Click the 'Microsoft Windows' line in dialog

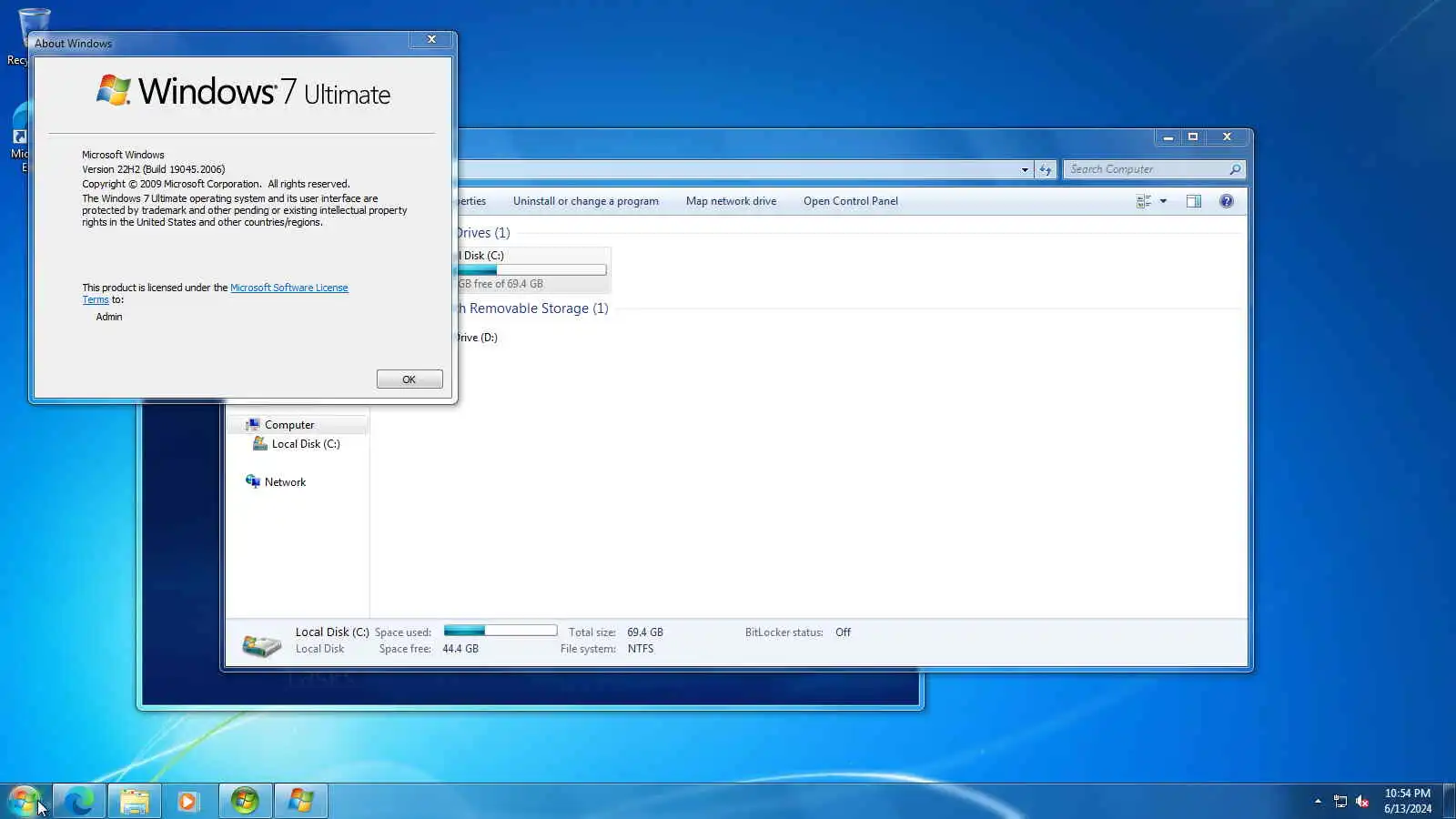123,155
